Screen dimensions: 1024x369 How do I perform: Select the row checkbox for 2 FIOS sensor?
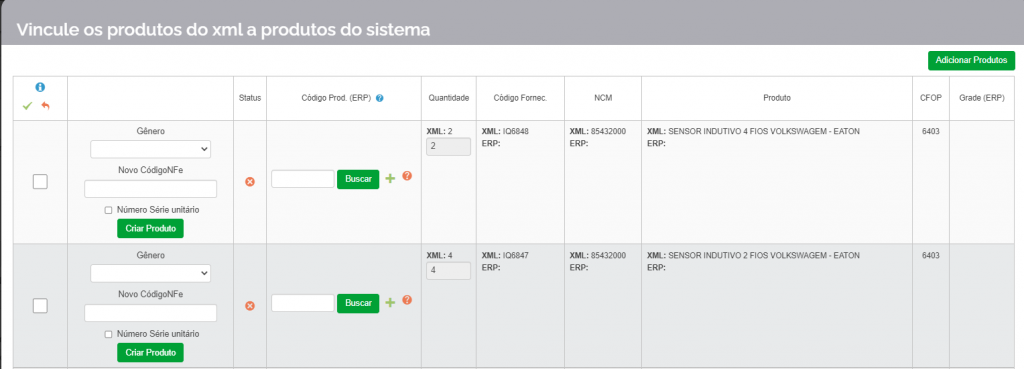(x=40, y=306)
